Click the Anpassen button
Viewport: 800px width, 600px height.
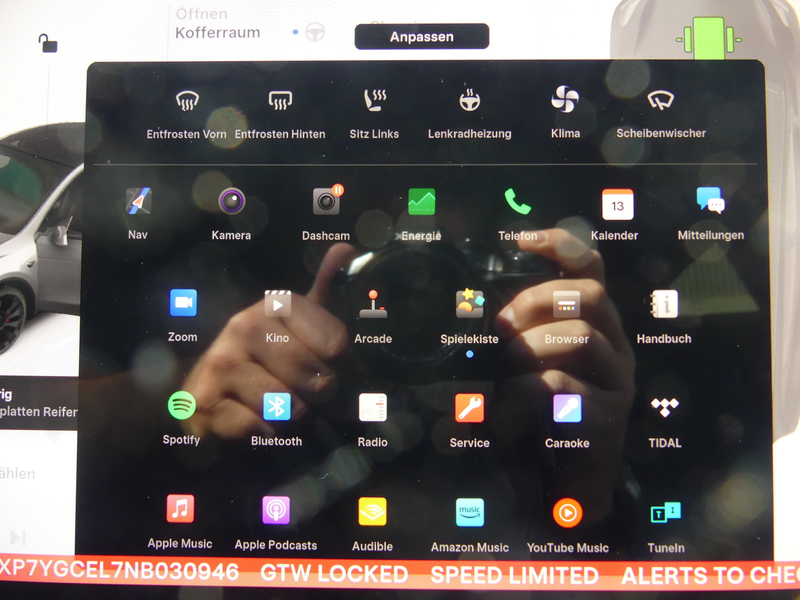tap(422, 37)
